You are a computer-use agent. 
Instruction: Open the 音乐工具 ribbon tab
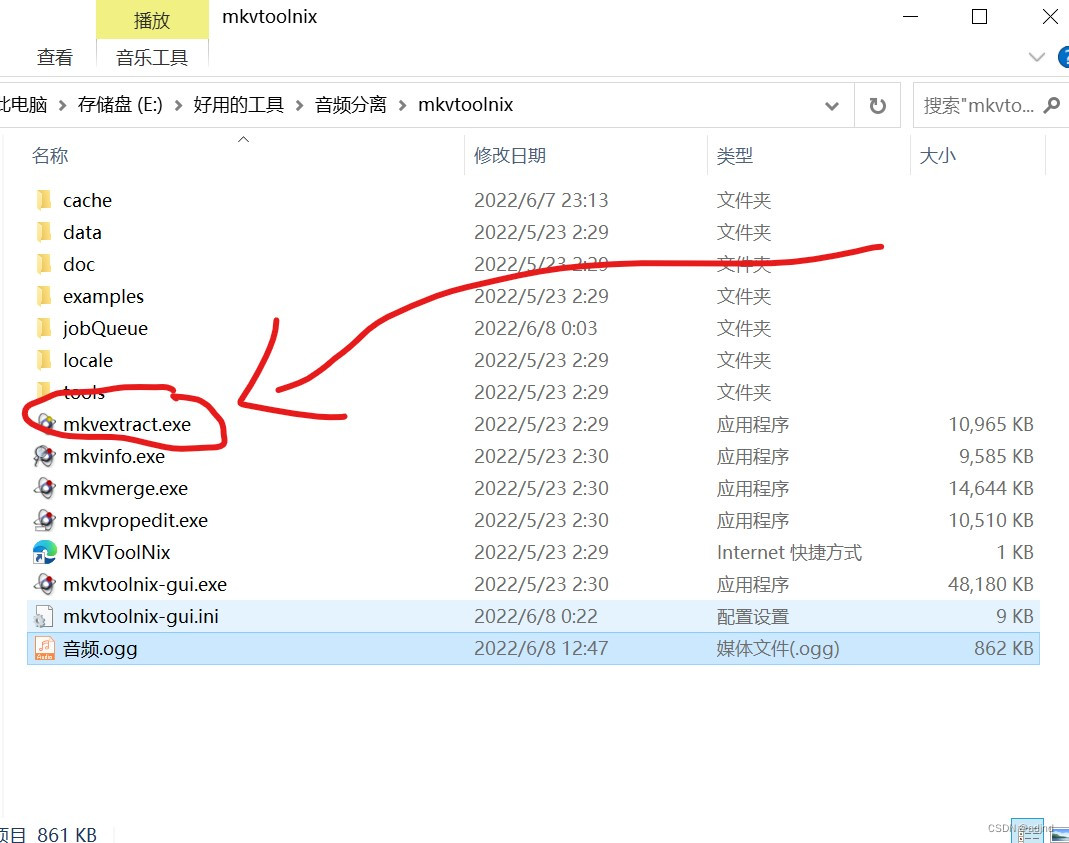152,58
